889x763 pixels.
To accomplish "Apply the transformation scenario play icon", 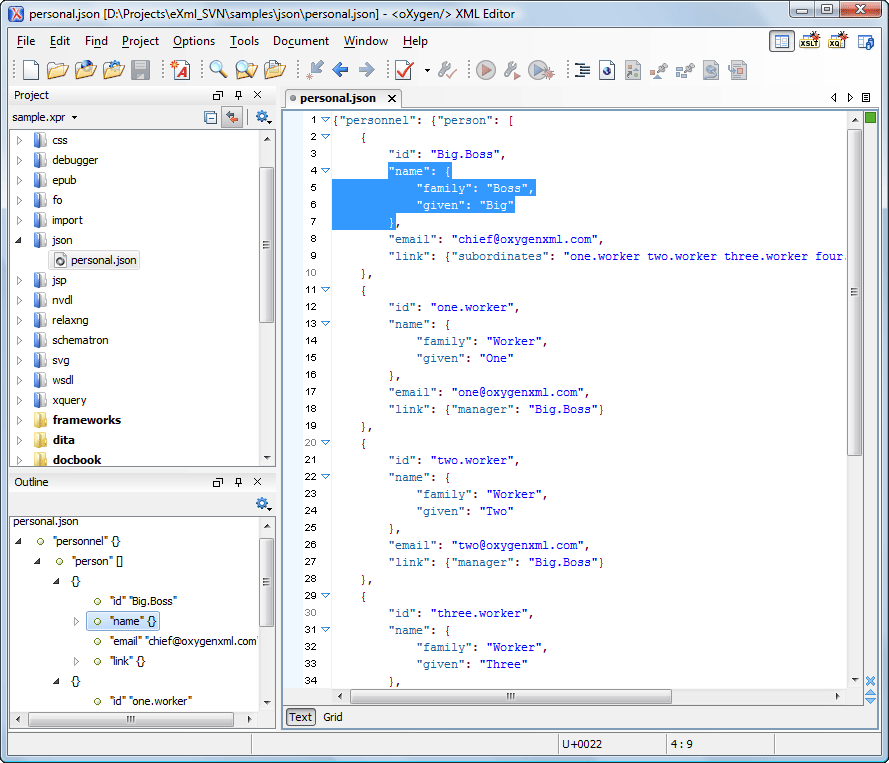I will coord(485,69).
